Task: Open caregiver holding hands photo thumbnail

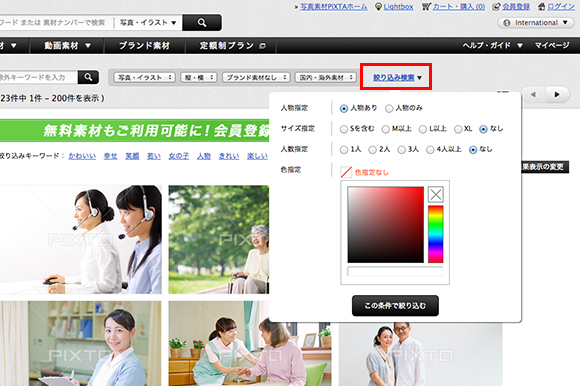Action: point(250,343)
